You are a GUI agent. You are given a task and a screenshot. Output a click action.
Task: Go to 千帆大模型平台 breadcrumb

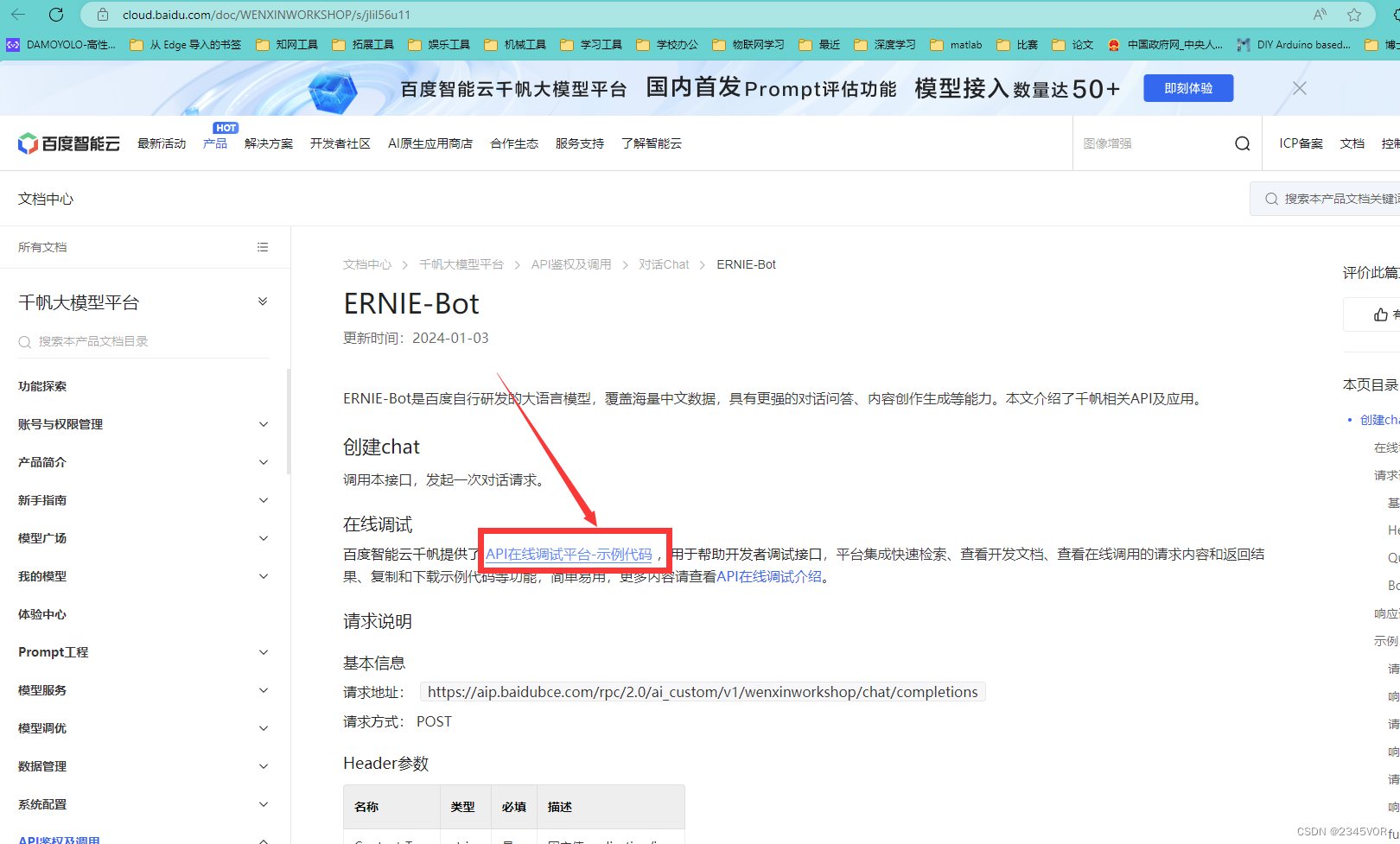click(x=461, y=264)
